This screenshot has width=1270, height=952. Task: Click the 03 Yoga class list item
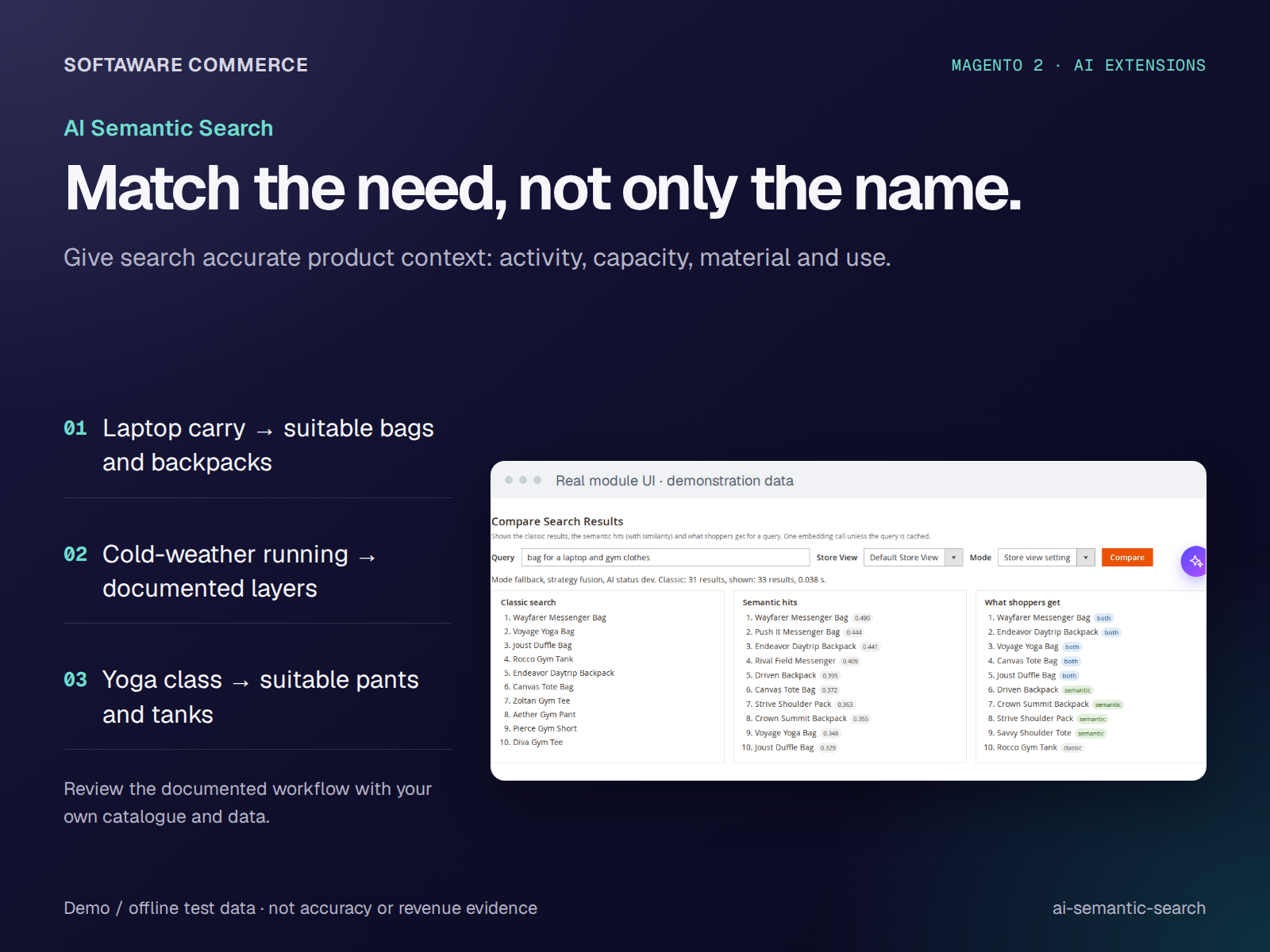258,697
